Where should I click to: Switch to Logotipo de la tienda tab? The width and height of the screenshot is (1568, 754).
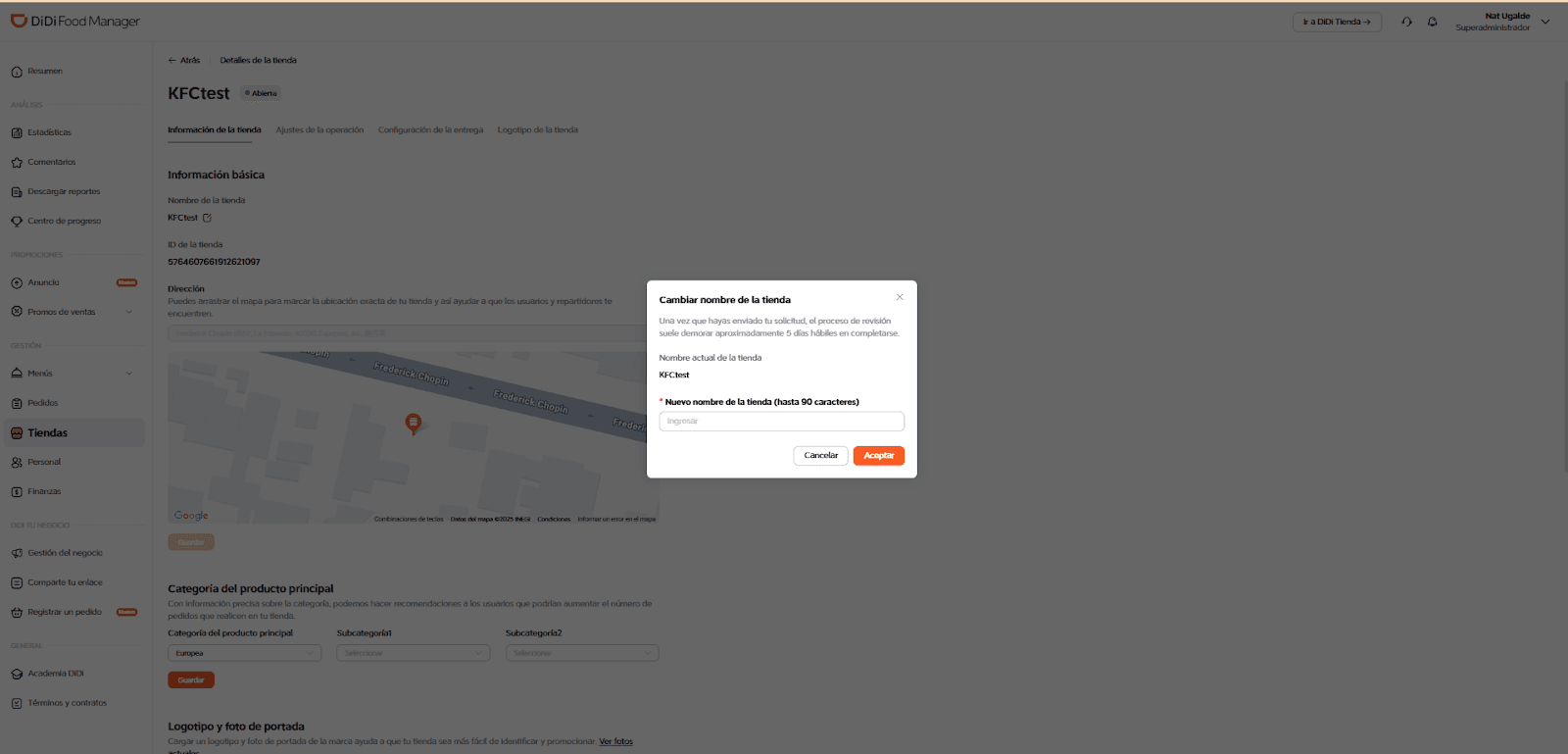(537, 129)
